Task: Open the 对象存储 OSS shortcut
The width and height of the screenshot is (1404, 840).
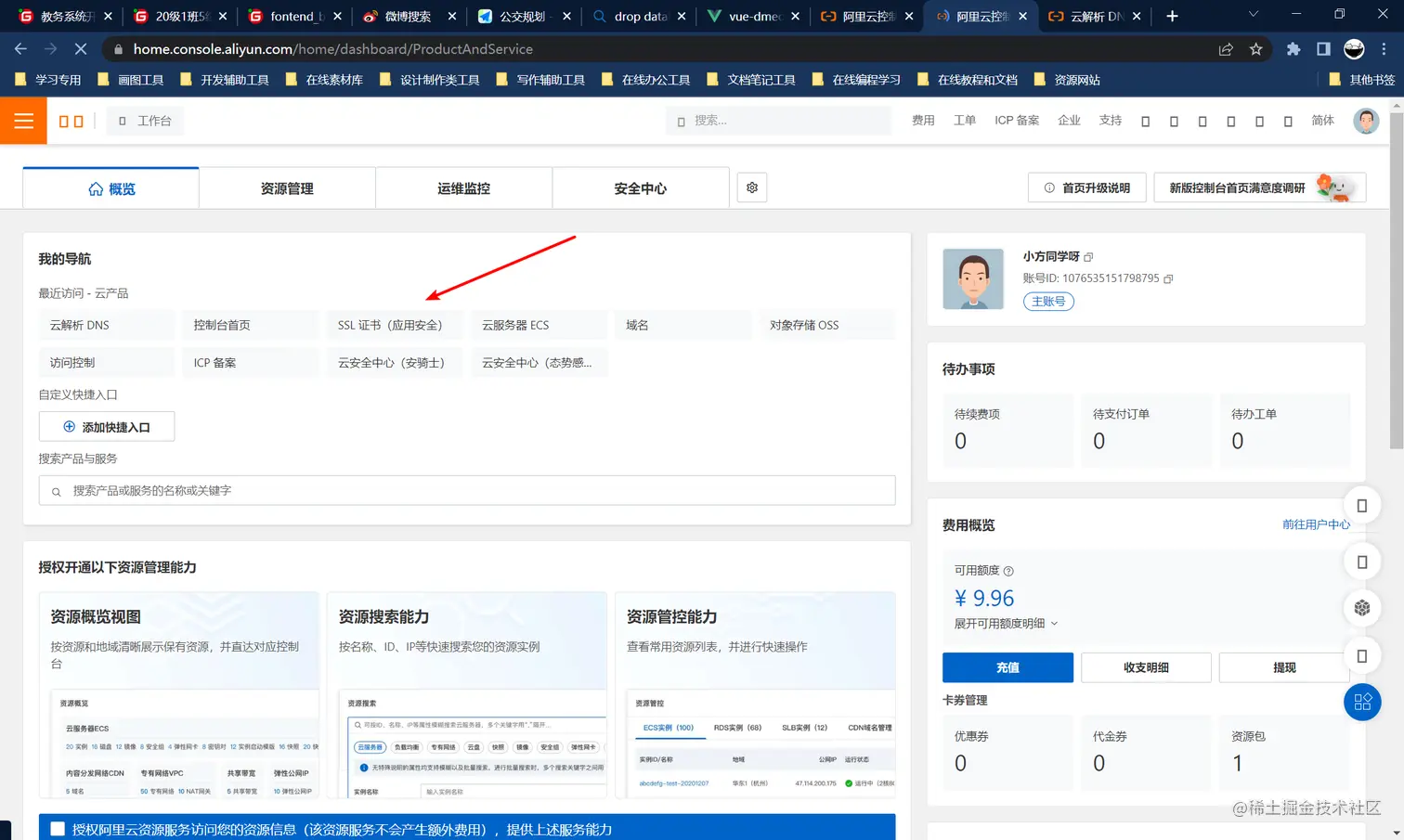Action: coord(826,326)
